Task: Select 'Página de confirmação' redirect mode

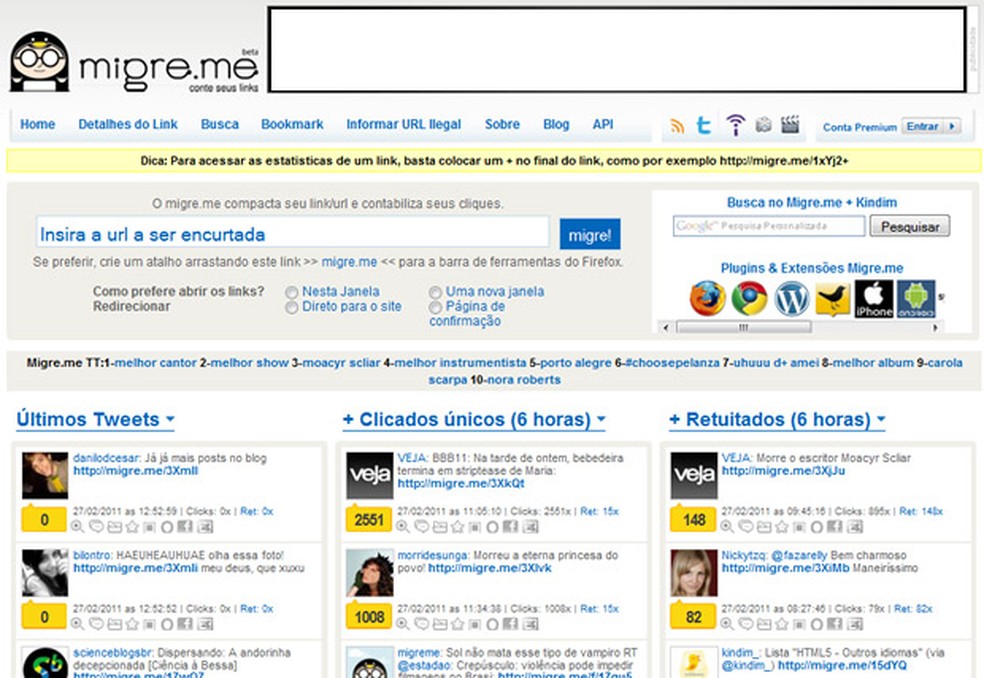Action: tap(435, 304)
